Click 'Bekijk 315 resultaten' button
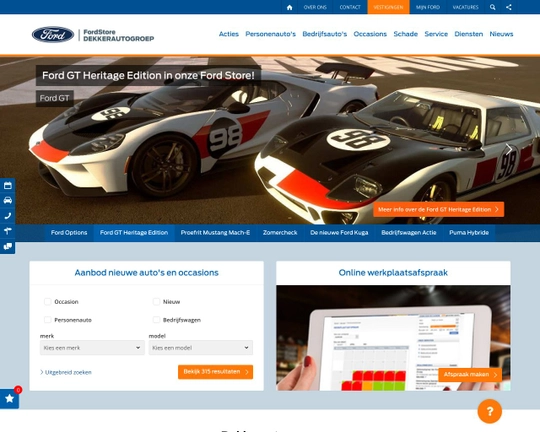540x432 pixels. click(216, 372)
